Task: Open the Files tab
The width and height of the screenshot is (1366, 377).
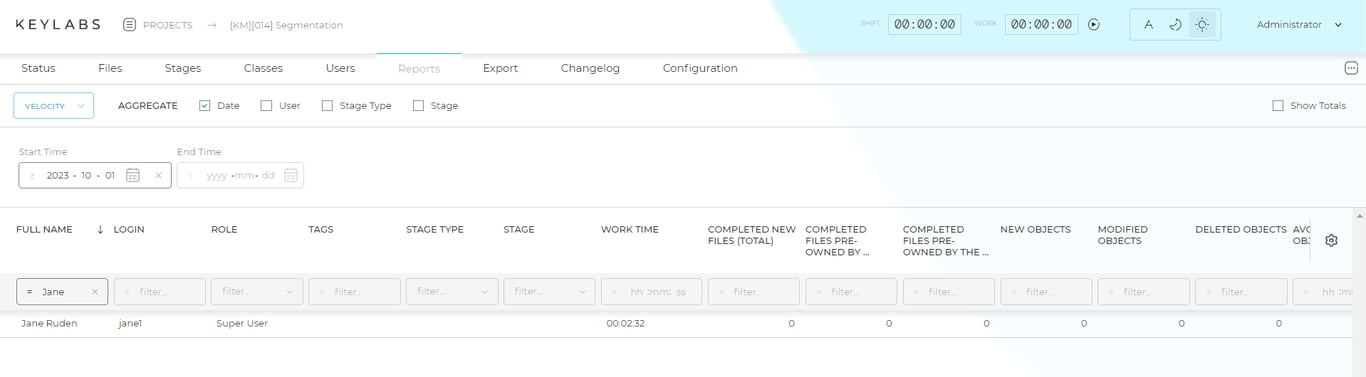Action: pos(110,68)
